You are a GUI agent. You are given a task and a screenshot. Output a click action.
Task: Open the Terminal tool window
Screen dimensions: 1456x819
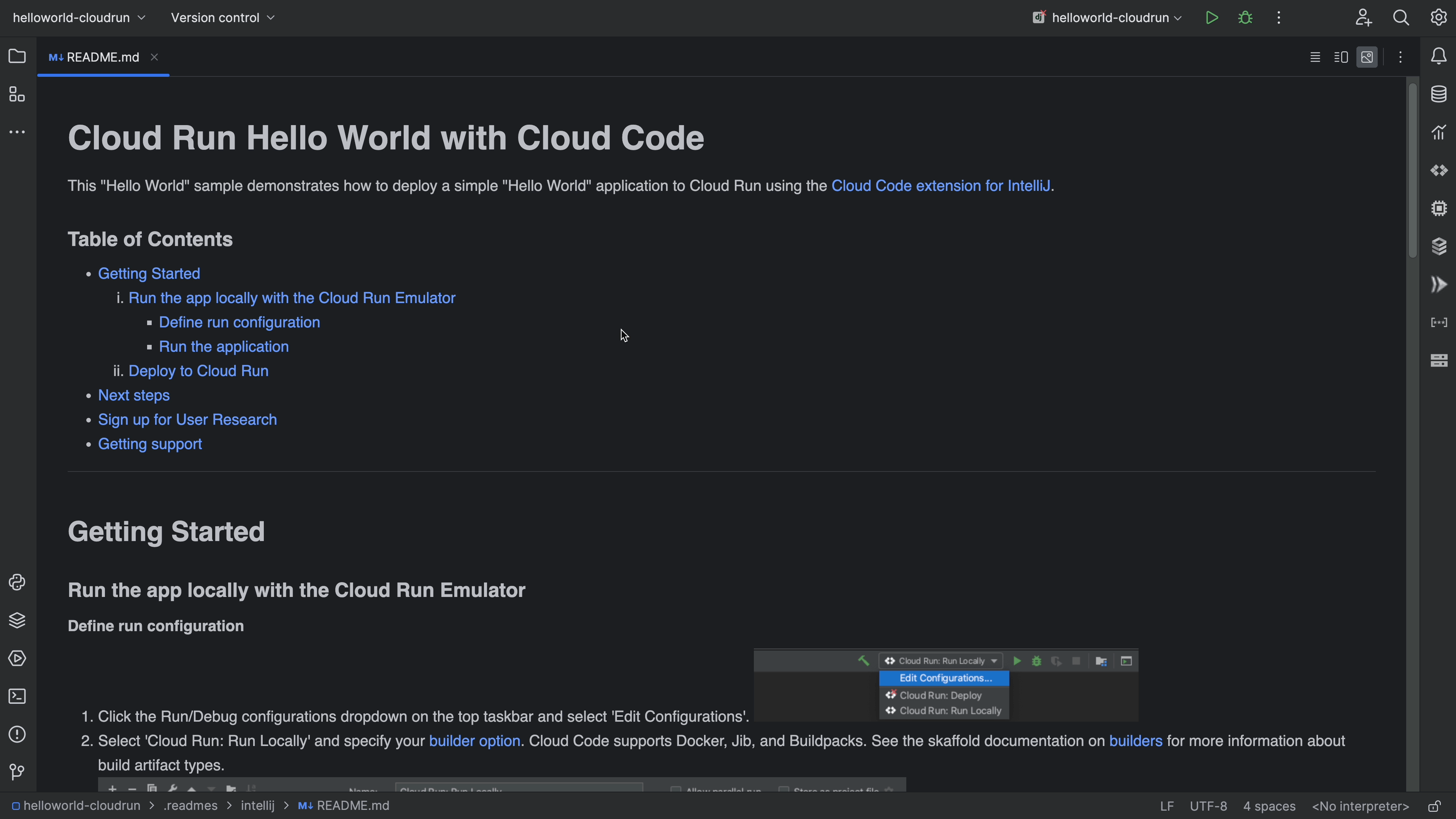(x=17, y=696)
